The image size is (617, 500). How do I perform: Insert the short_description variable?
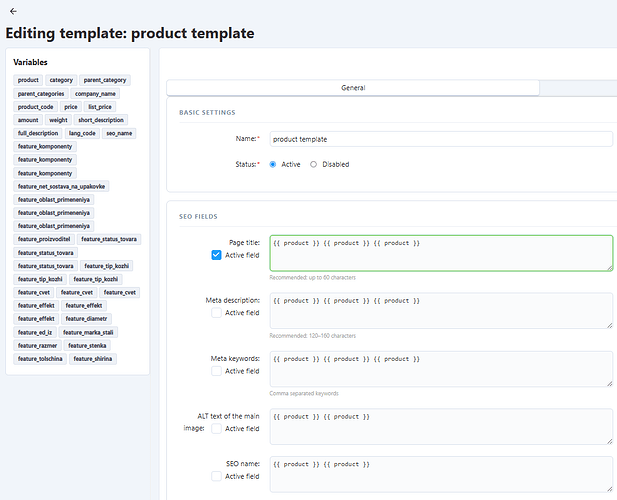click(101, 120)
